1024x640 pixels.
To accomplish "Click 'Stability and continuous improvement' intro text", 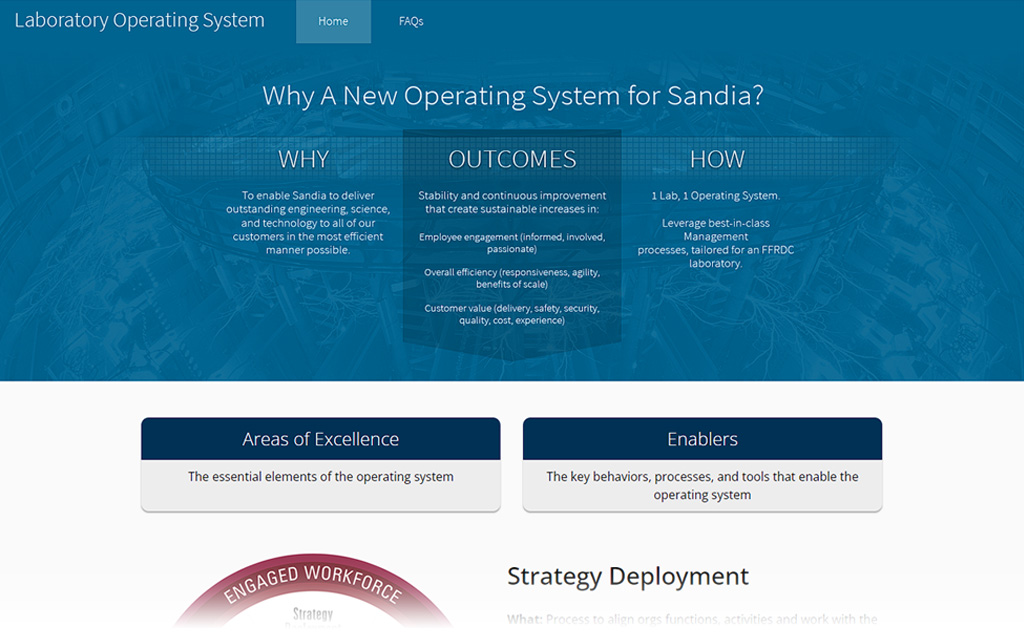I will (512, 202).
